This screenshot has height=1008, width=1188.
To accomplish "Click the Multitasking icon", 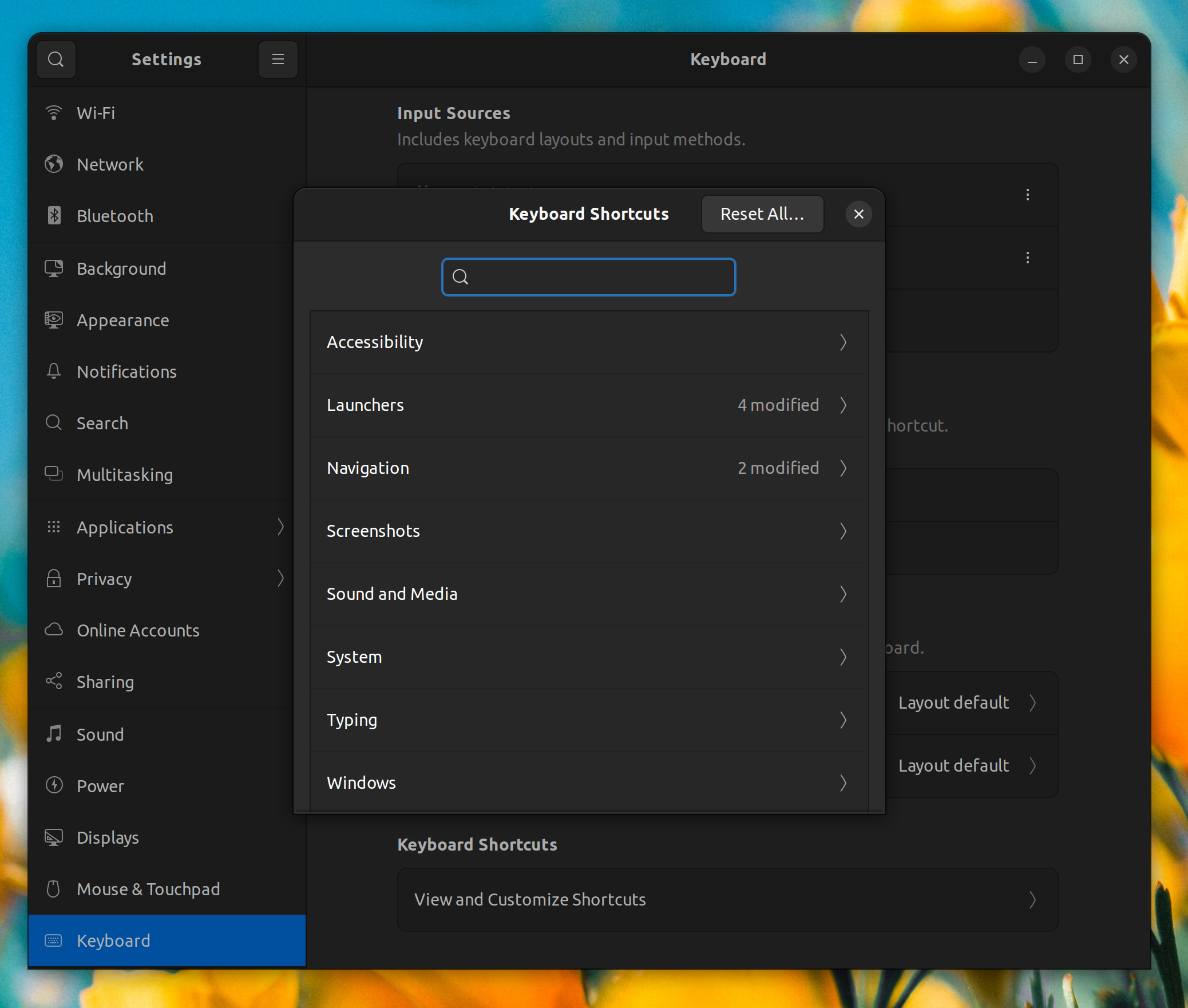I will coord(54,475).
